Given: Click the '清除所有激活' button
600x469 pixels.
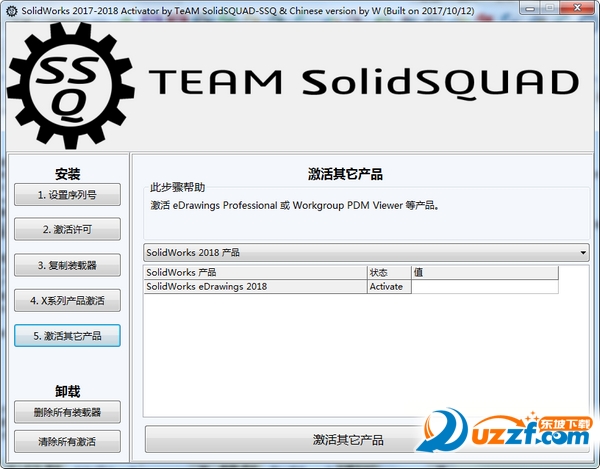Looking at the screenshot, I should 67,441.
